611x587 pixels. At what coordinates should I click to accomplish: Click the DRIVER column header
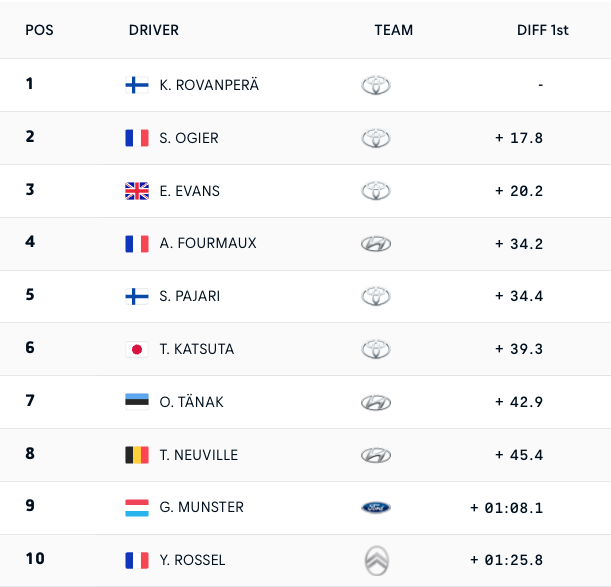154,30
